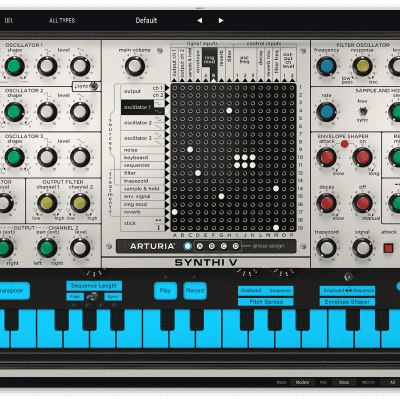Screen dimensions: 400x400
Task: Adjust Channel 2 output level knob
Action: pos(80,248)
